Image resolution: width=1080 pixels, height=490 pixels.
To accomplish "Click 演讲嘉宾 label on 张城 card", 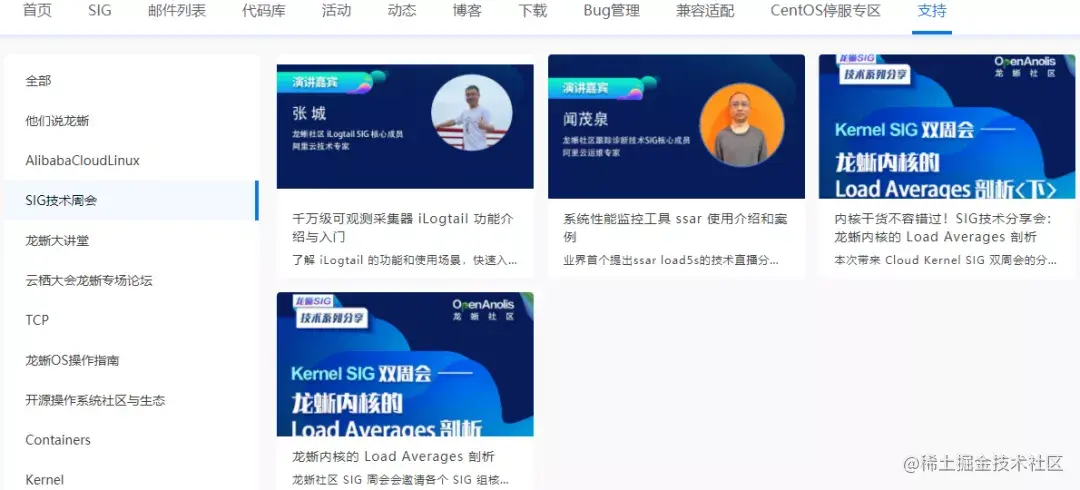I will (315, 82).
